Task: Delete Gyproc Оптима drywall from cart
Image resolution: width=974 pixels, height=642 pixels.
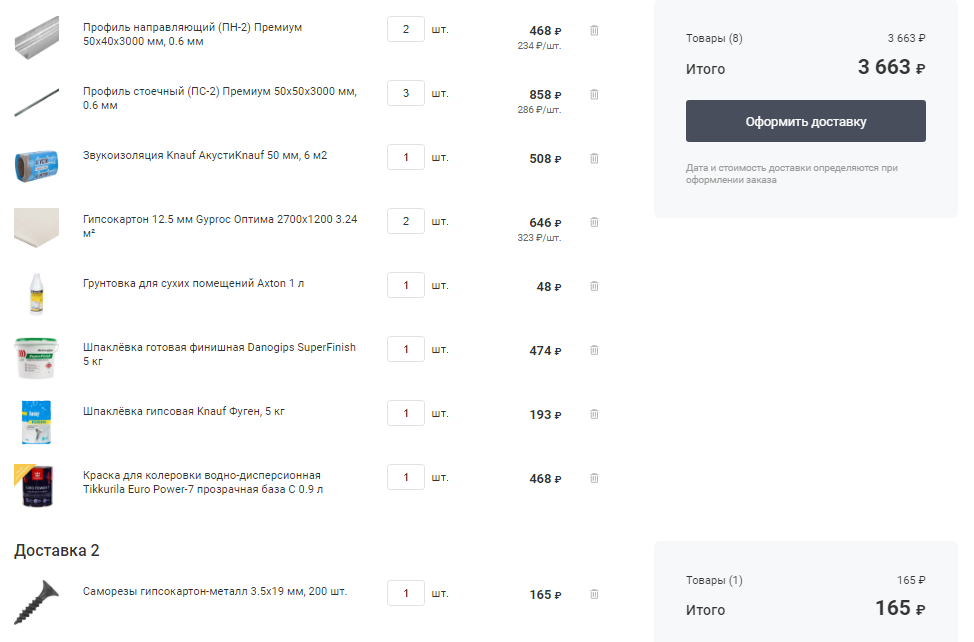Action: (594, 222)
